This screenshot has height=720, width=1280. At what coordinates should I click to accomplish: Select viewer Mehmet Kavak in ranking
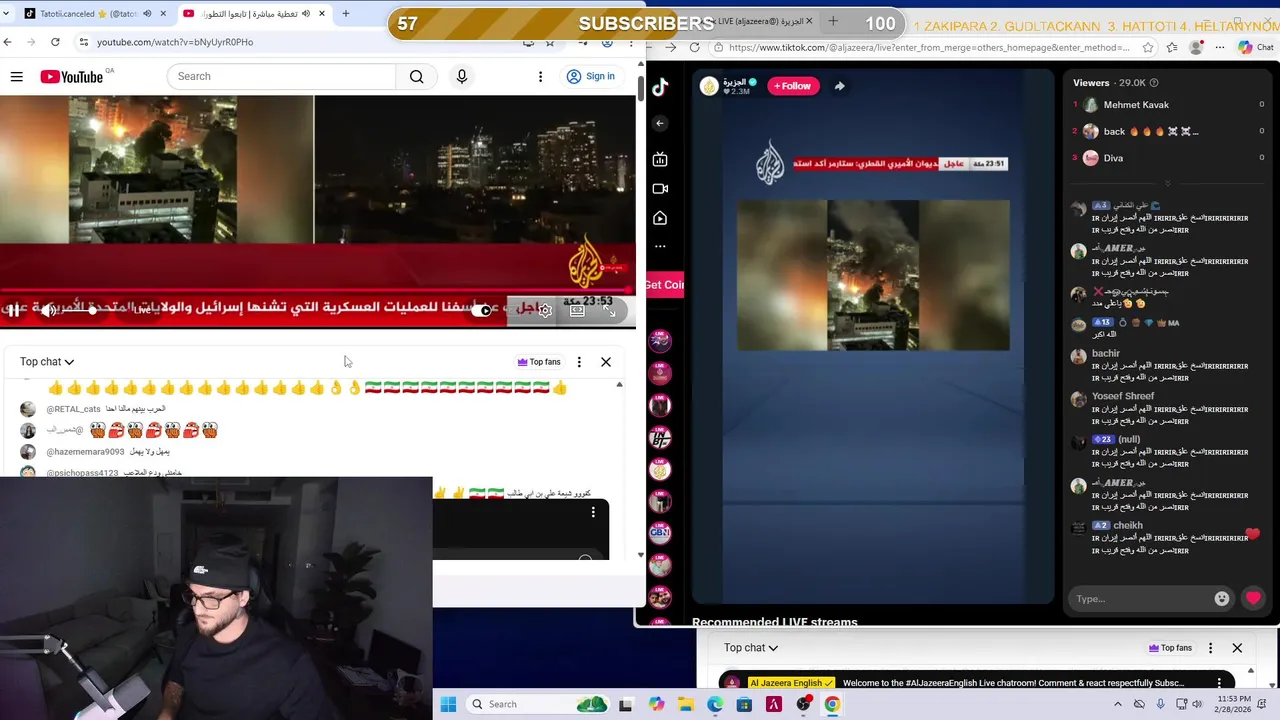[x=1136, y=105]
